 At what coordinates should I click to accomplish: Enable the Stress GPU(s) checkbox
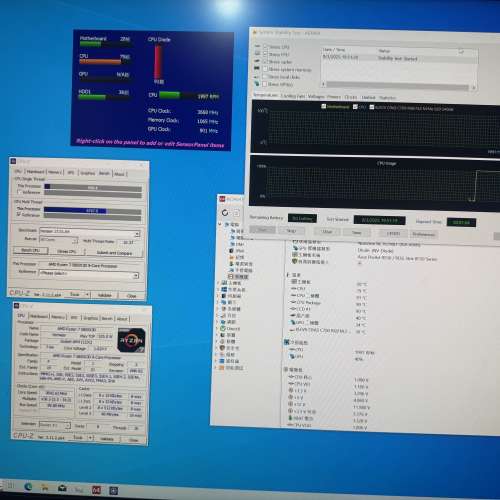[265, 84]
